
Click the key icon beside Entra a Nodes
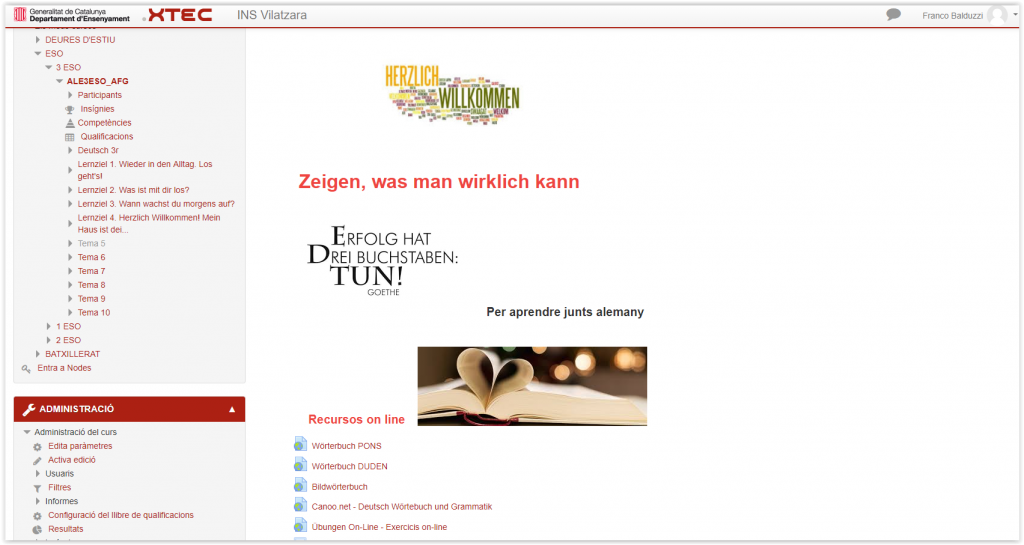click(x=26, y=368)
